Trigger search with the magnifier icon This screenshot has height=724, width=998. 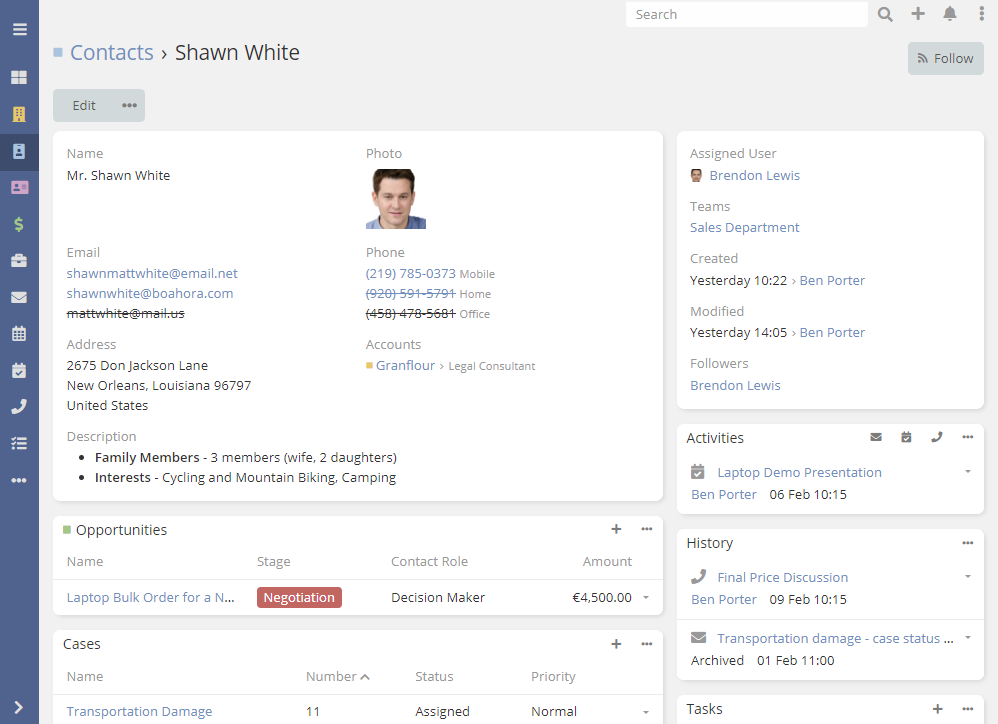pyautogui.click(x=886, y=14)
